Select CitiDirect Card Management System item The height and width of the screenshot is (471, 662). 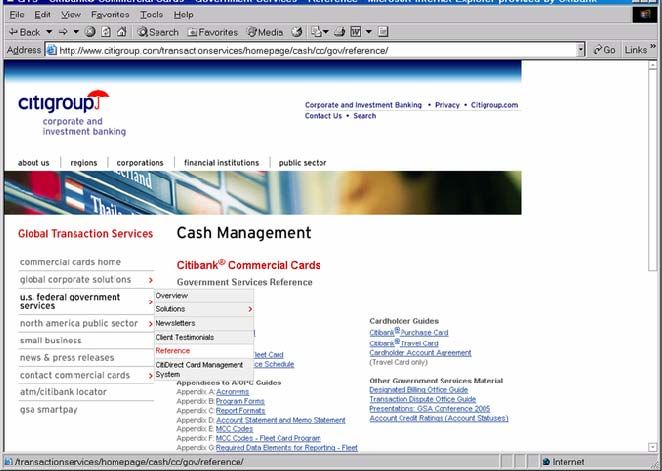[x=204, y=370]
